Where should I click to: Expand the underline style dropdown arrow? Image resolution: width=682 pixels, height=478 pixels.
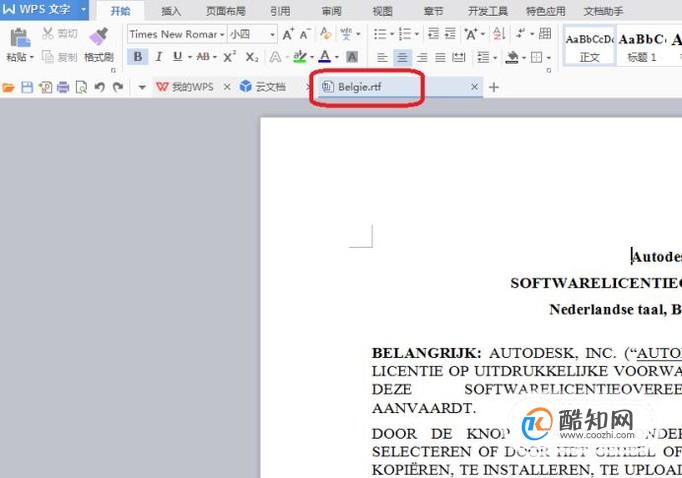190,57
